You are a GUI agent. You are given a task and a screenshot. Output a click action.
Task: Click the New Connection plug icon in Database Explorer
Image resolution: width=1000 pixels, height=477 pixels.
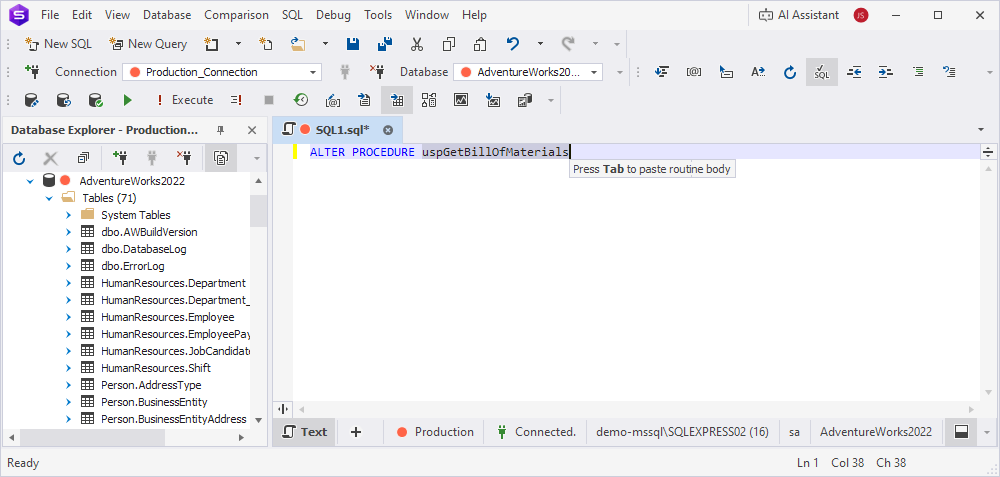pos(121,158)
